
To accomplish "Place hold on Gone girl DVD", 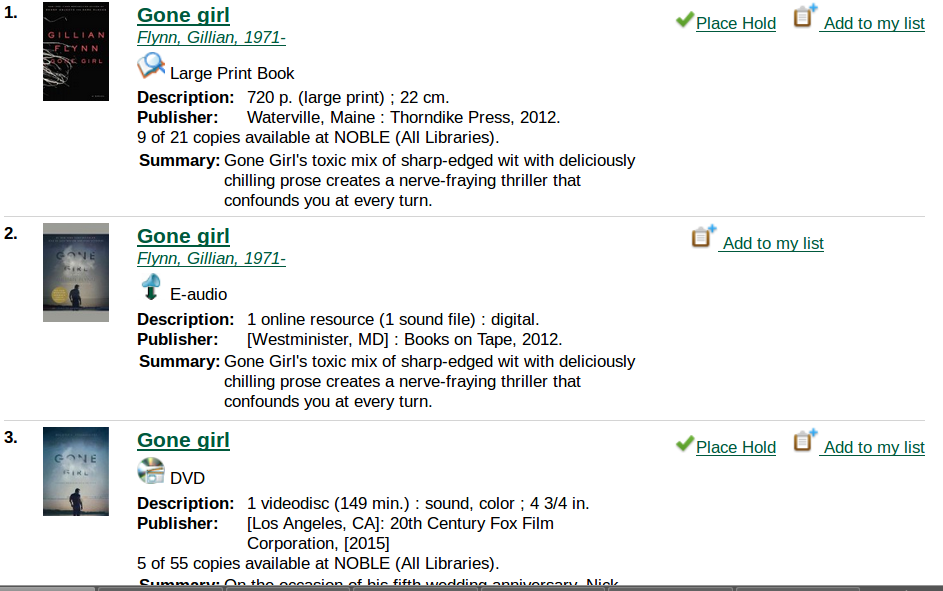I will point(736,447).
